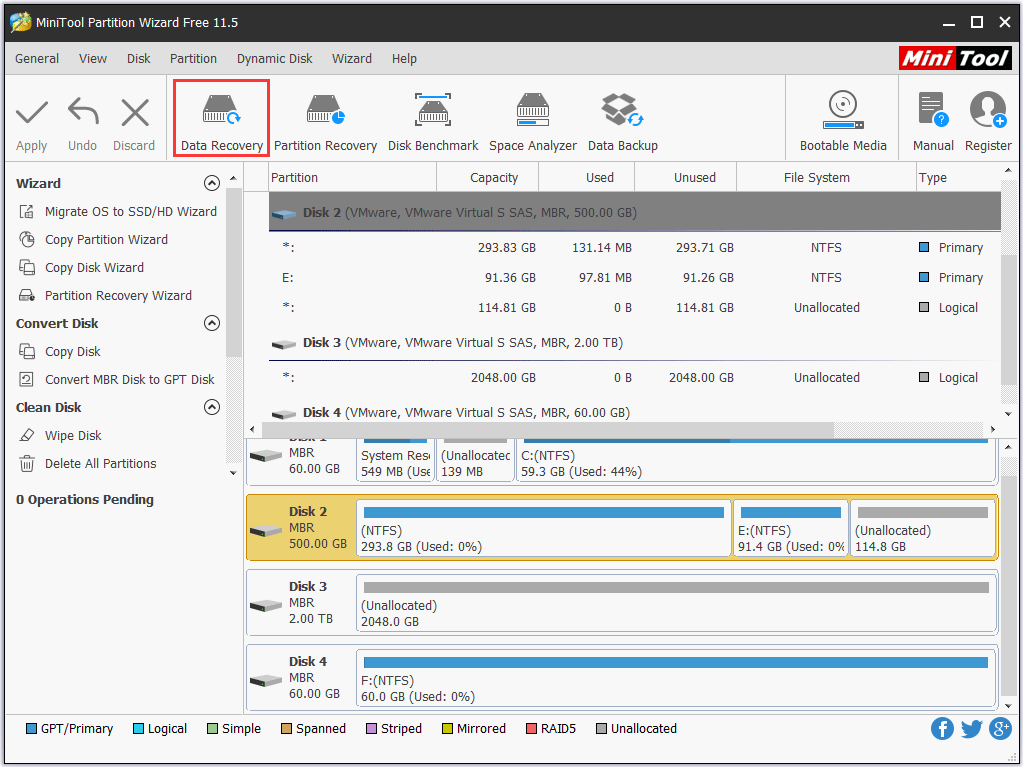Image resolution: width=1023 pixels, height=767 pixels.
Task: Open the Dynamic Disk menu
Action: (274, 59)
